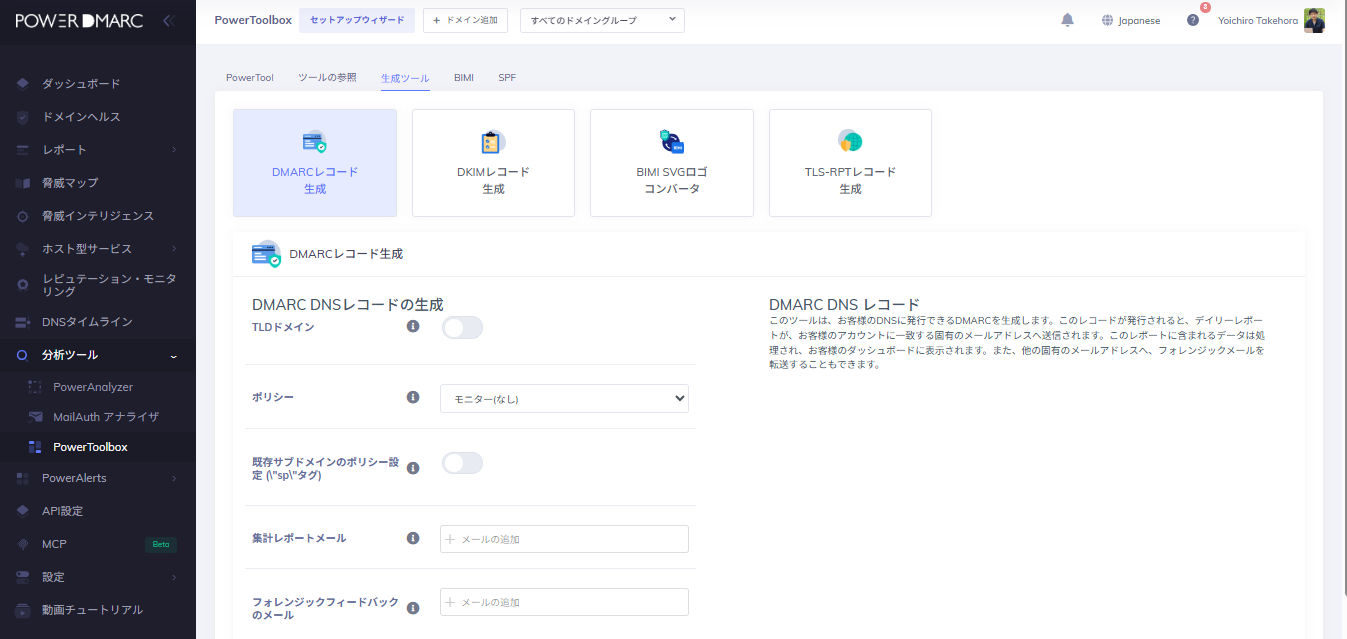
Task: Open the ポリシー モニター(なし) dropdown
Action: (x=564, y=399)
